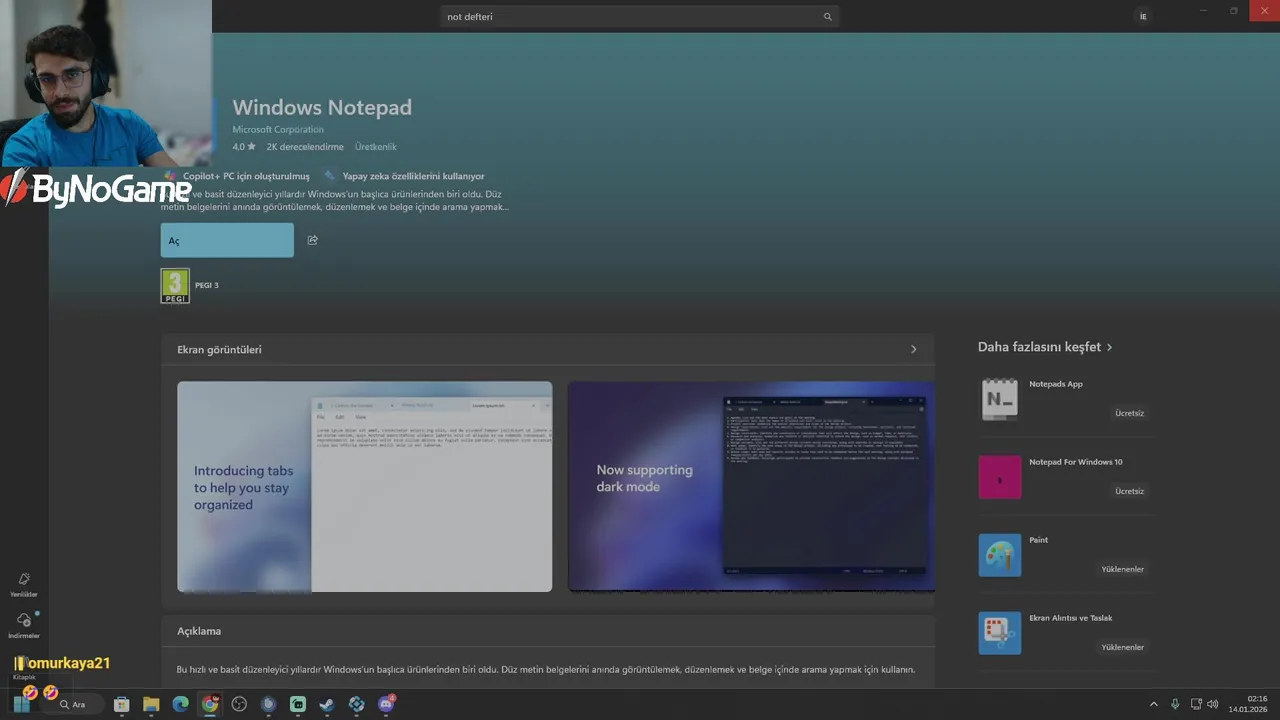
Task: Click the Windows Notepad title text
Action: coord(322,107)
